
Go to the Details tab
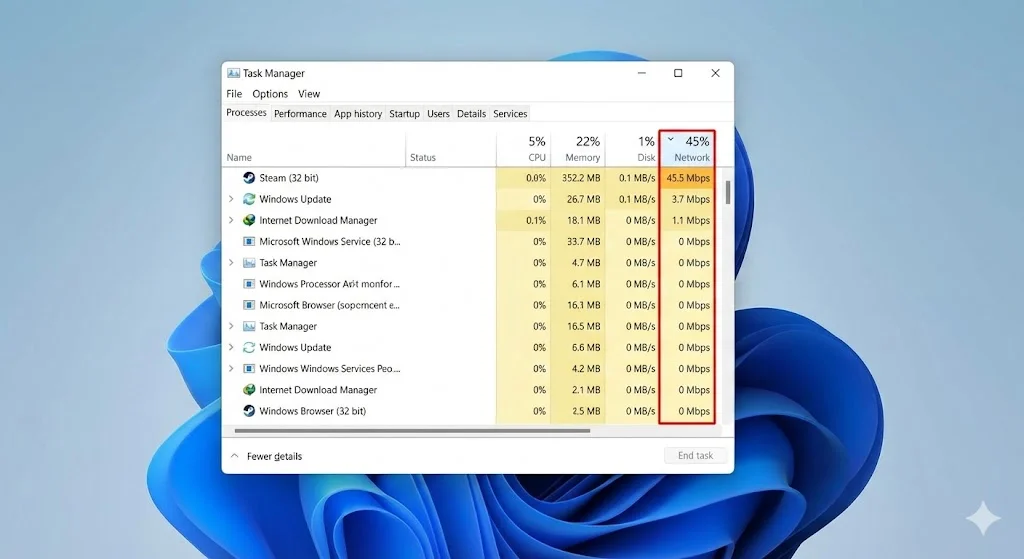(472, 114)
